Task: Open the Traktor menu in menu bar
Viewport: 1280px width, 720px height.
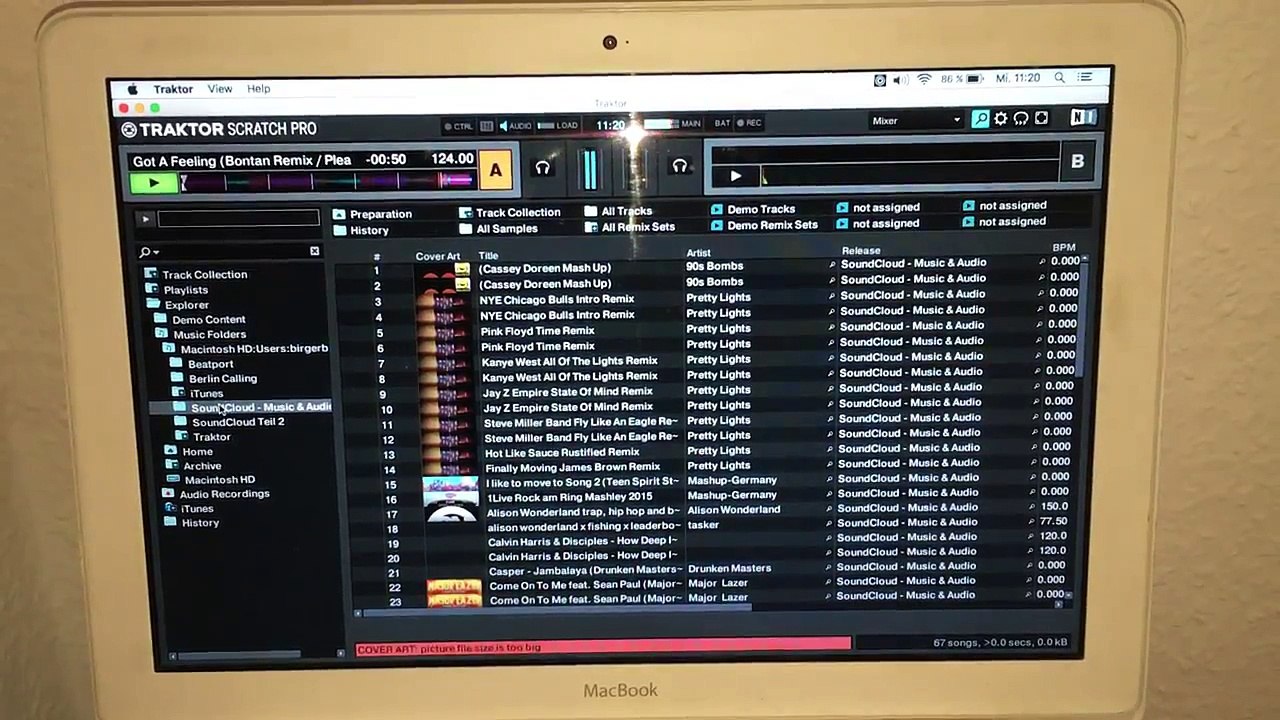Action: tap(173, 89)
